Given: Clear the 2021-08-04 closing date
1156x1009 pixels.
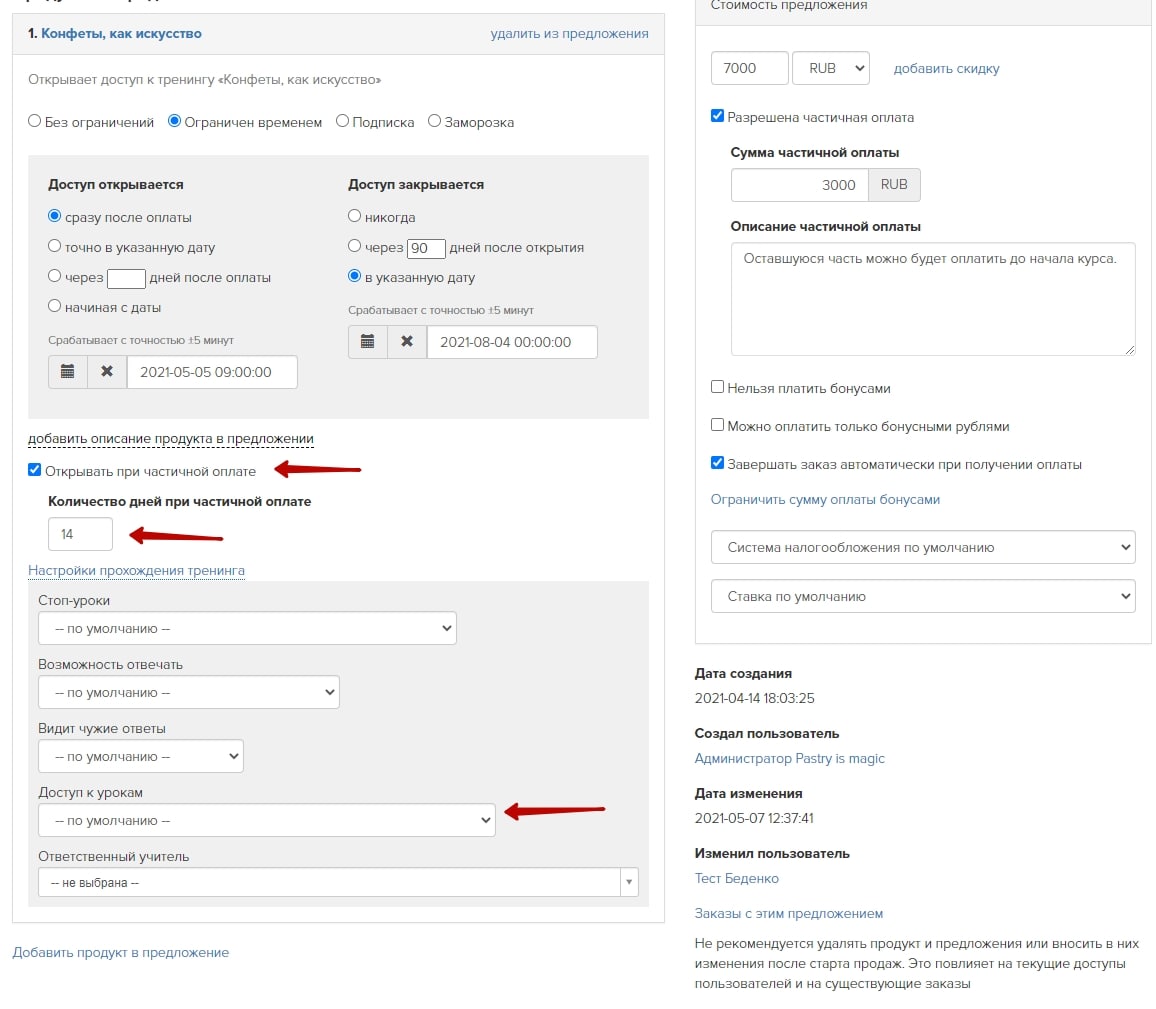Looking at the screenshot, I should point(407,341).
